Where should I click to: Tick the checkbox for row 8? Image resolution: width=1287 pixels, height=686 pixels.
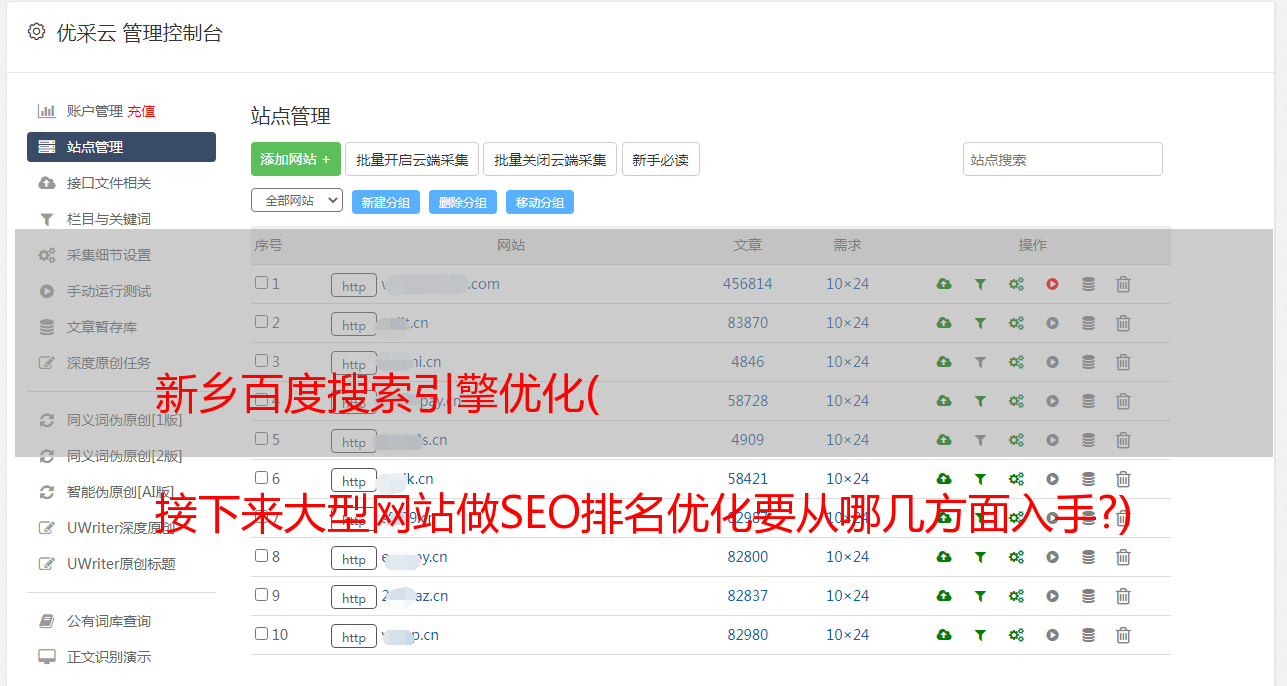[261, 556]
